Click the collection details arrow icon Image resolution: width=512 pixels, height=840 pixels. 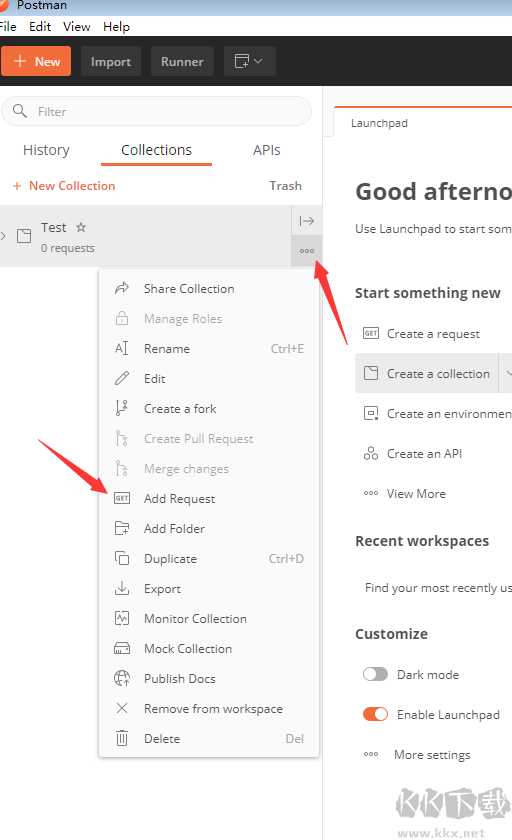point(307,221)
